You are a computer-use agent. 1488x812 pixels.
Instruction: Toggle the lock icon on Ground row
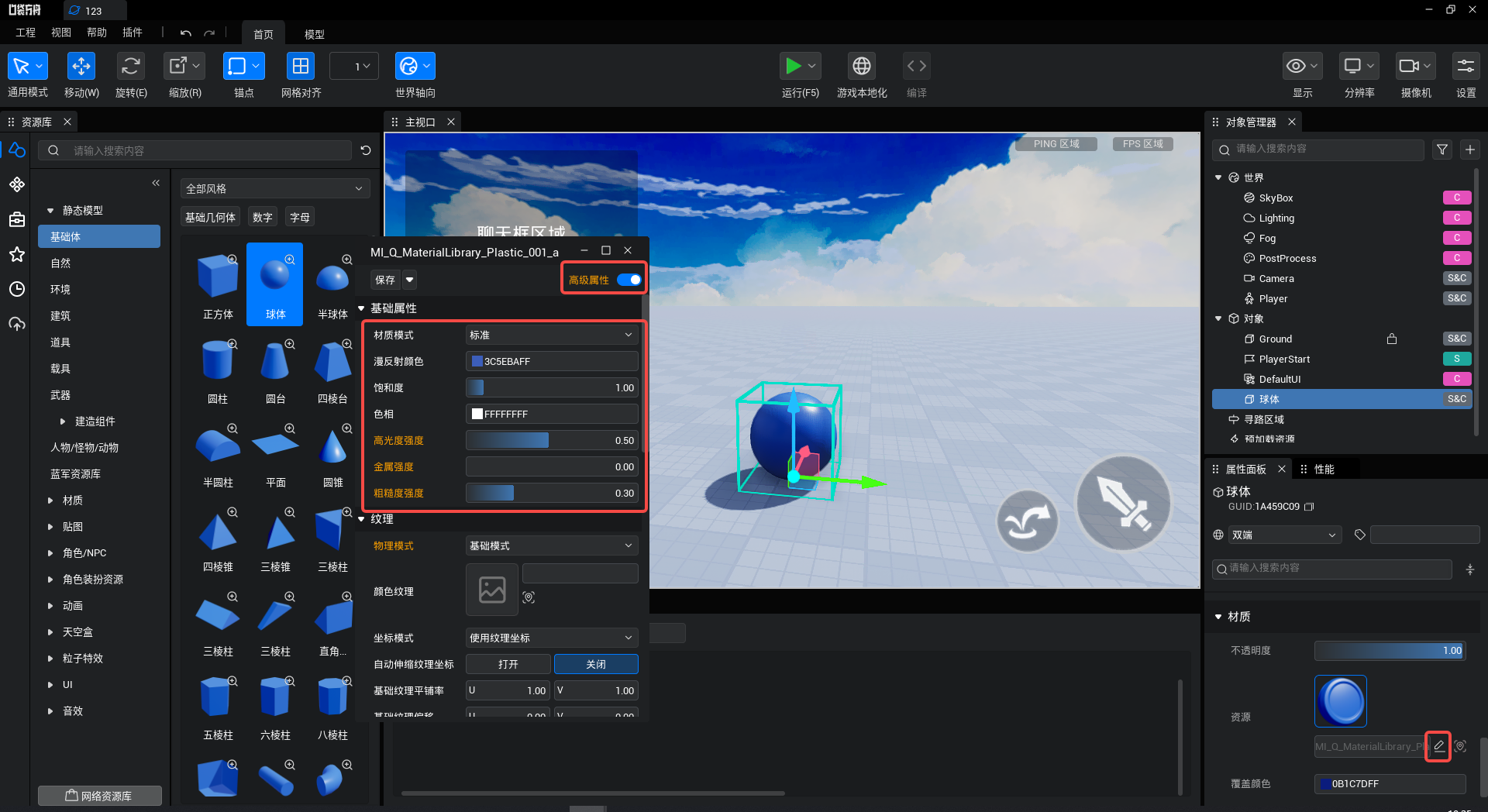pyautogui.click(x=1392, y=339)
